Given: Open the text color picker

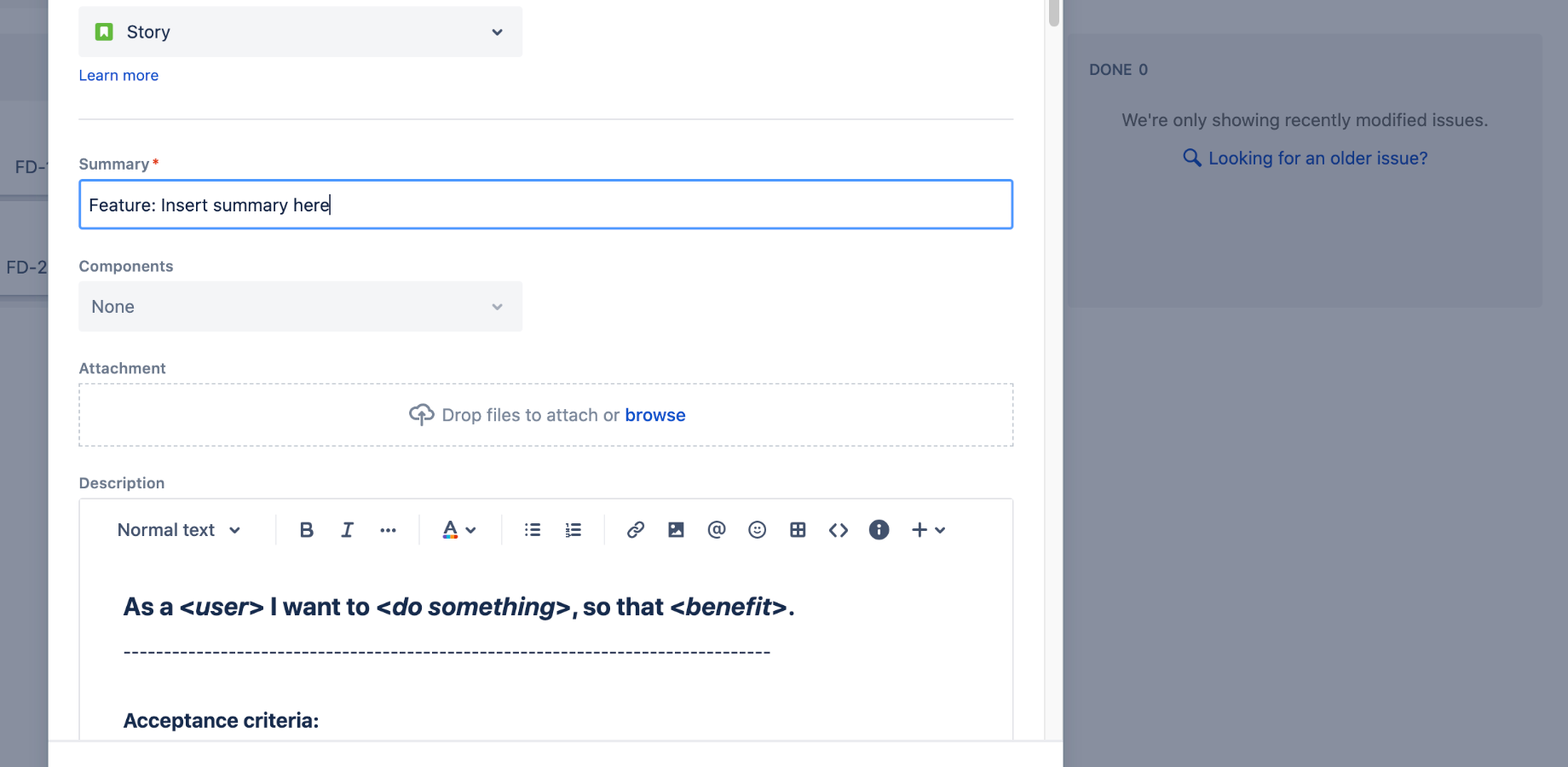Looking at the screenshot, I should click(x=459, y=530).
